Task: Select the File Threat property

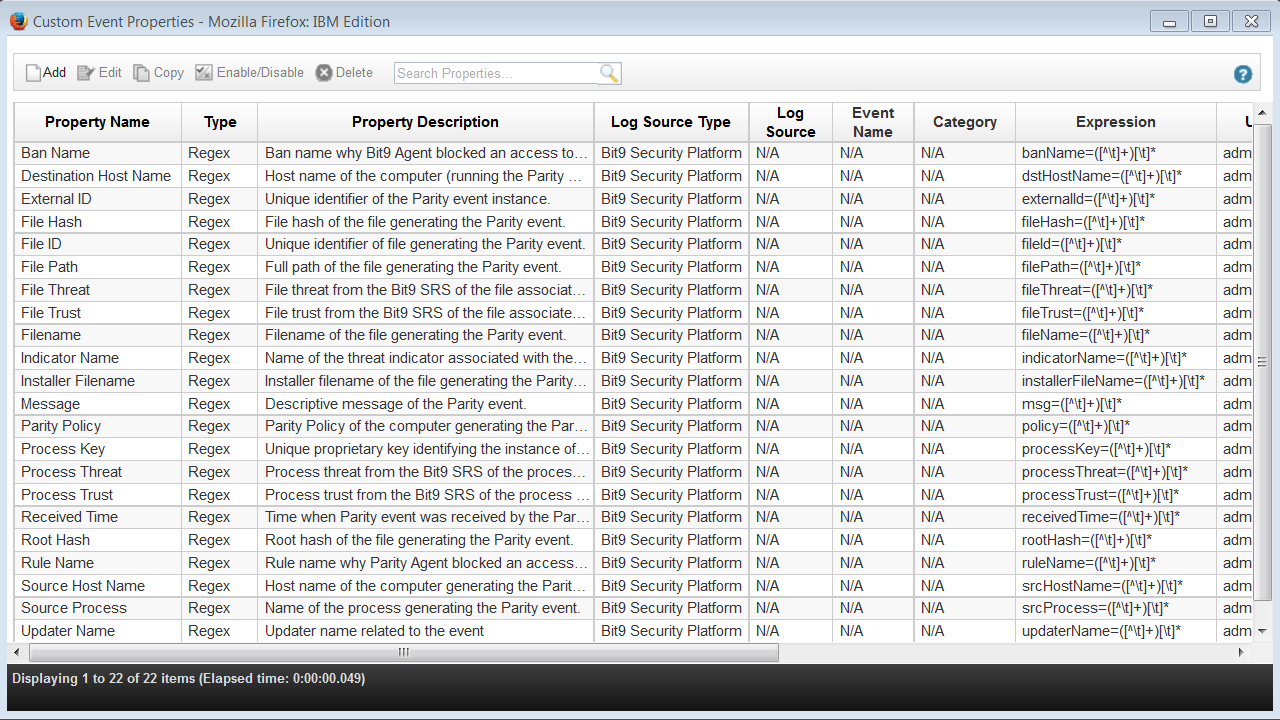Action: (55, 290)
